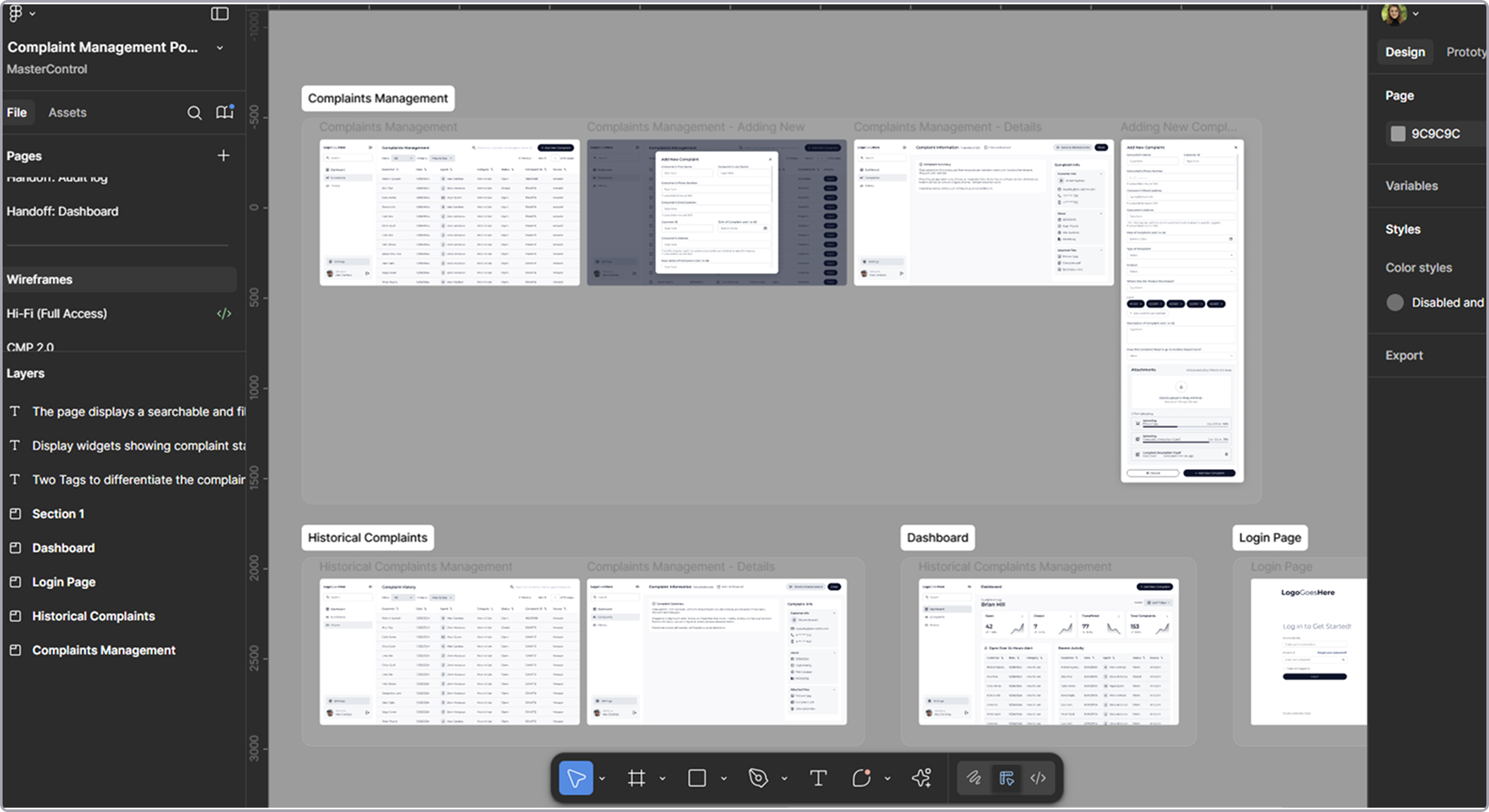Toggle Design mode in bottom toolbar

point(1007,778)
